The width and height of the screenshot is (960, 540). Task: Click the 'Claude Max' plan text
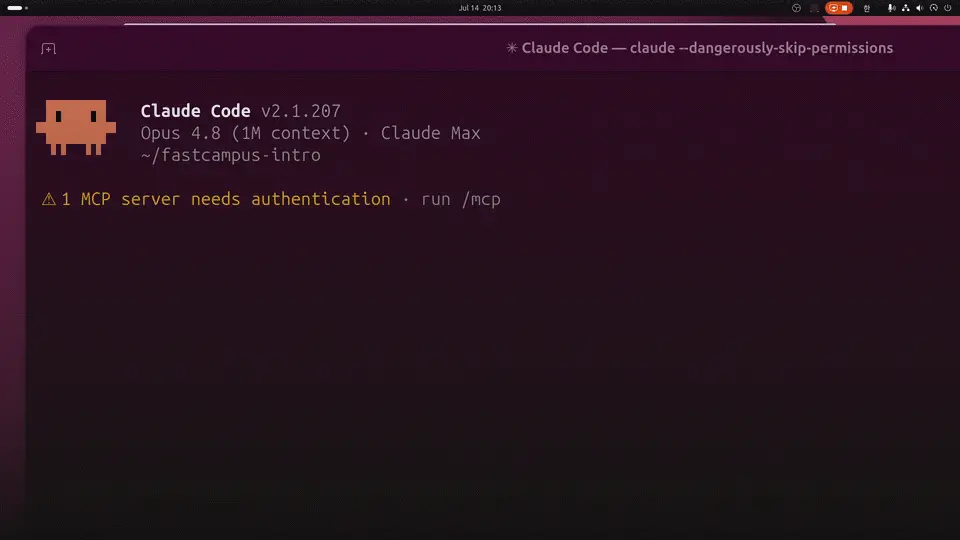pyautogui.click(x=430, y=133)
